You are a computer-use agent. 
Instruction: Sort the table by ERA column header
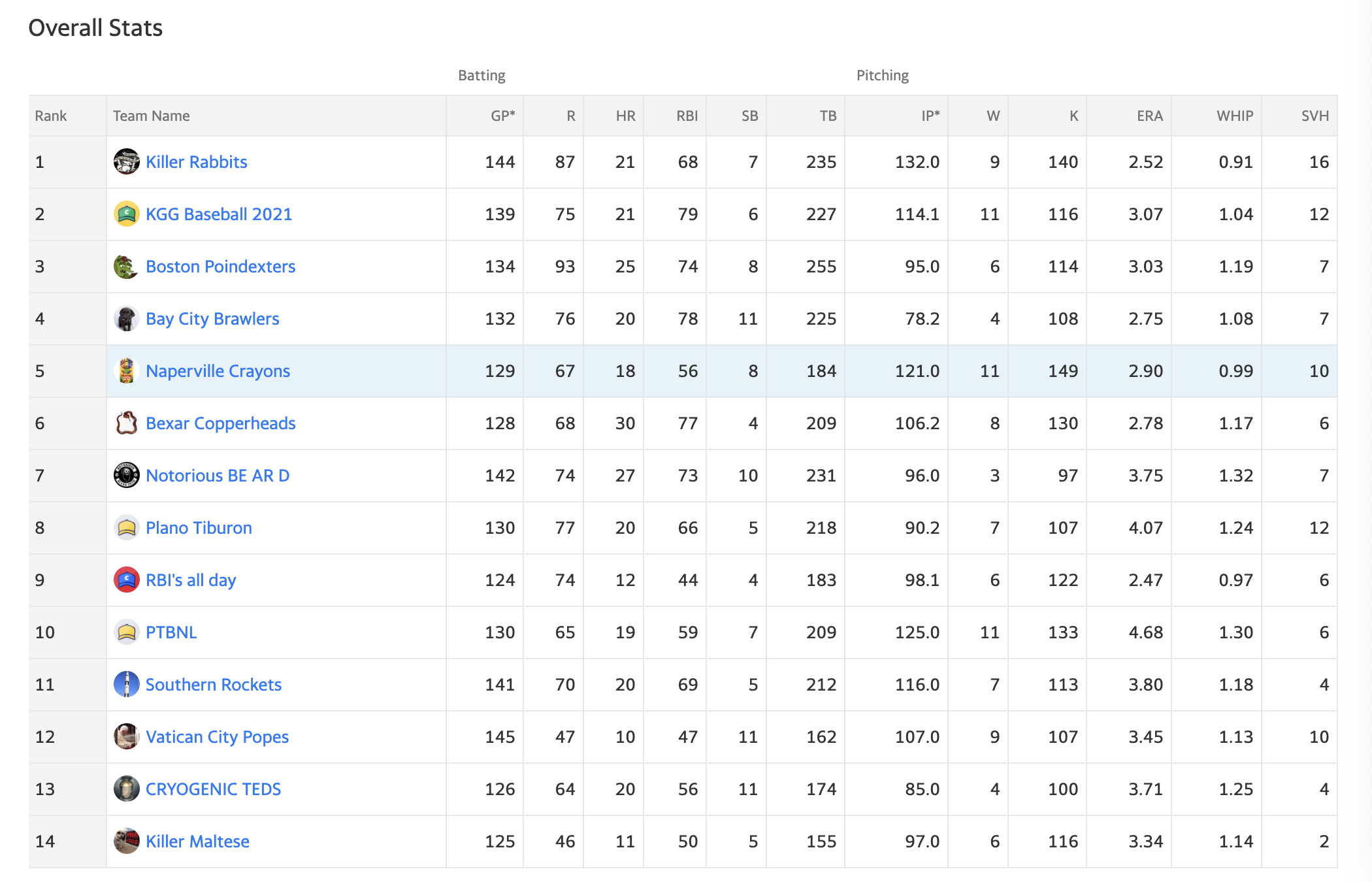pyautogui.click(x=1149, y=116)
